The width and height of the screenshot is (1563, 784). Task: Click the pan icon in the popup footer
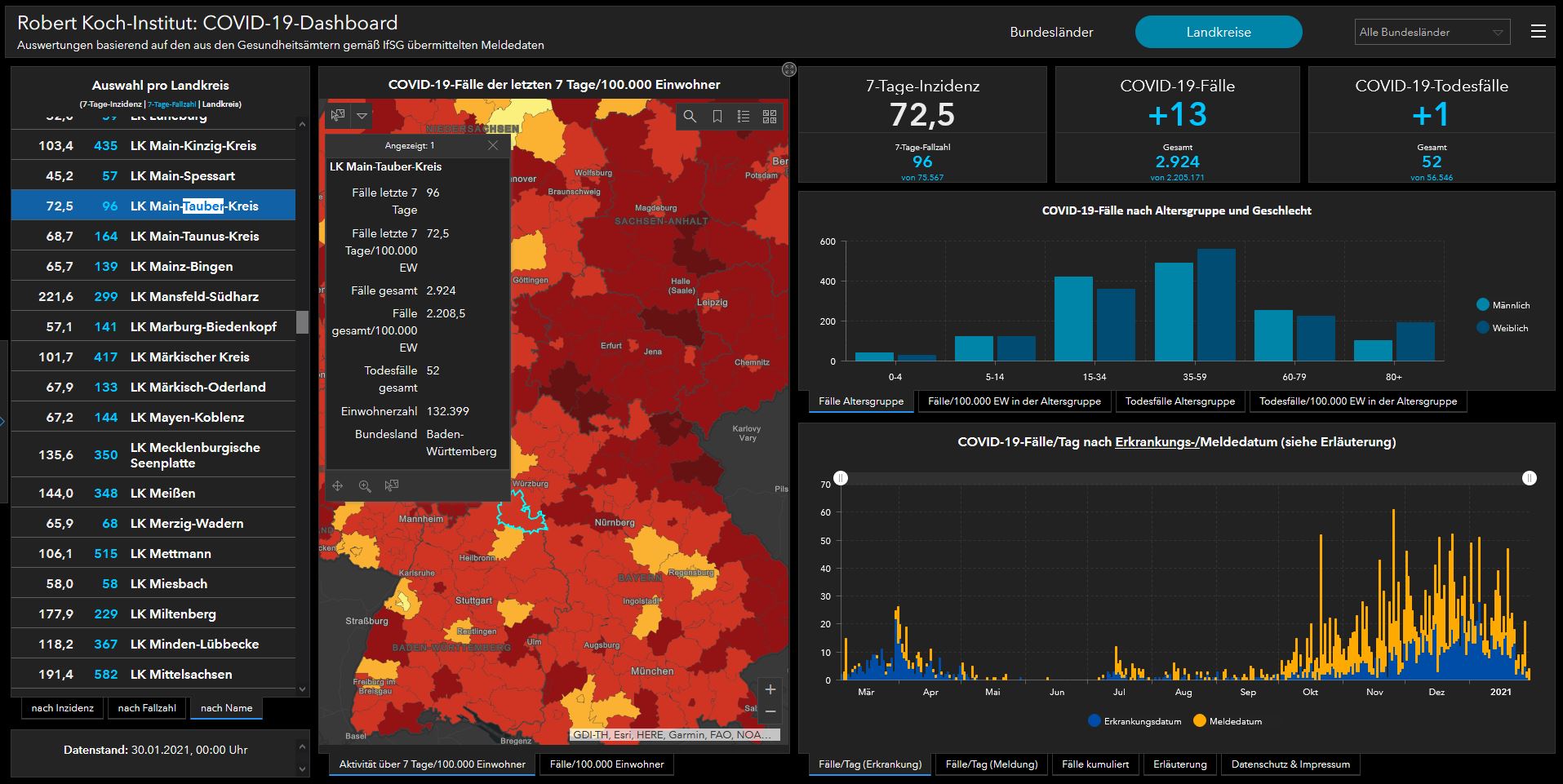click(x=338, y=486)
